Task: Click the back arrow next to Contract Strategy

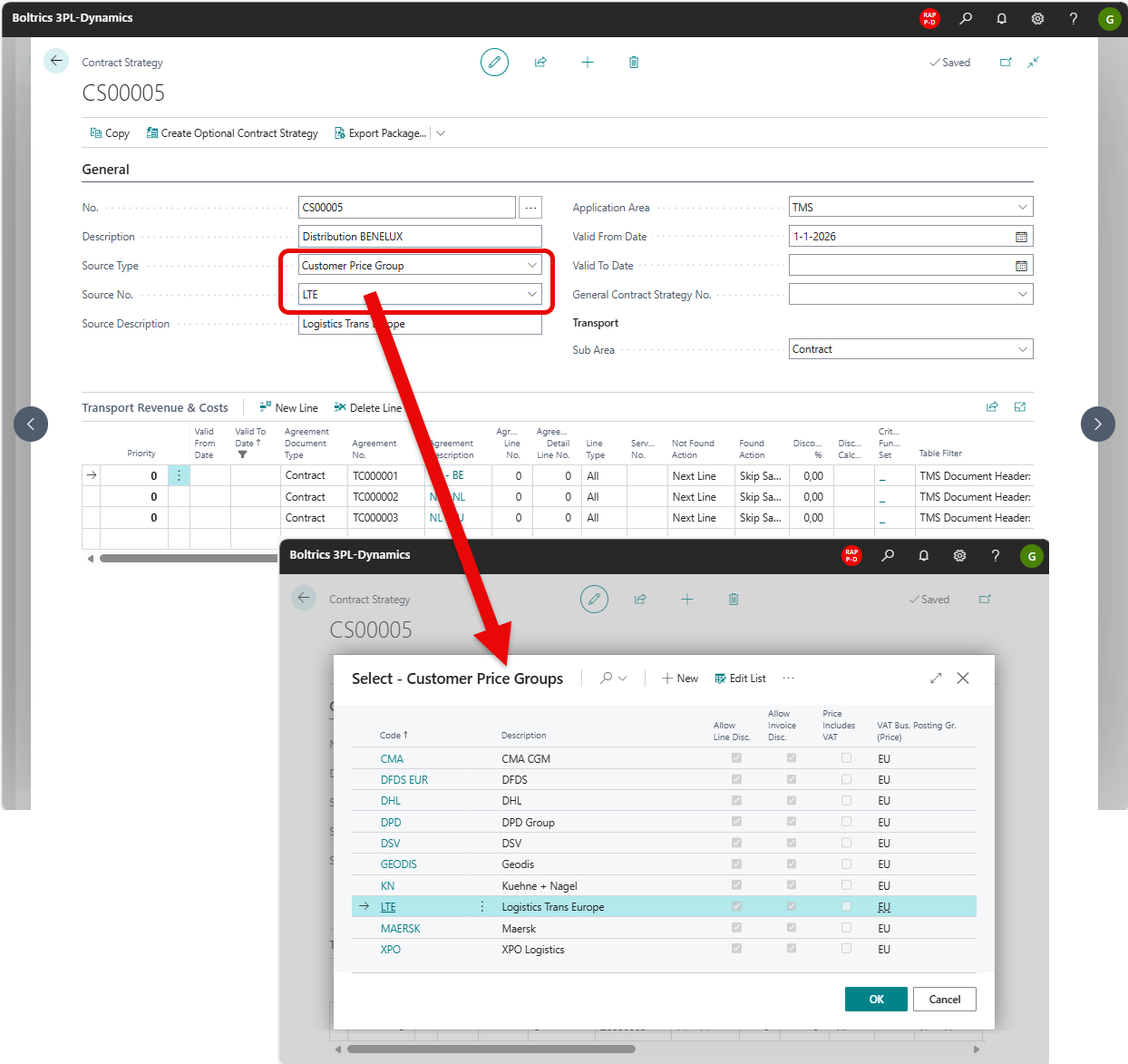Action: coord(56,61)
